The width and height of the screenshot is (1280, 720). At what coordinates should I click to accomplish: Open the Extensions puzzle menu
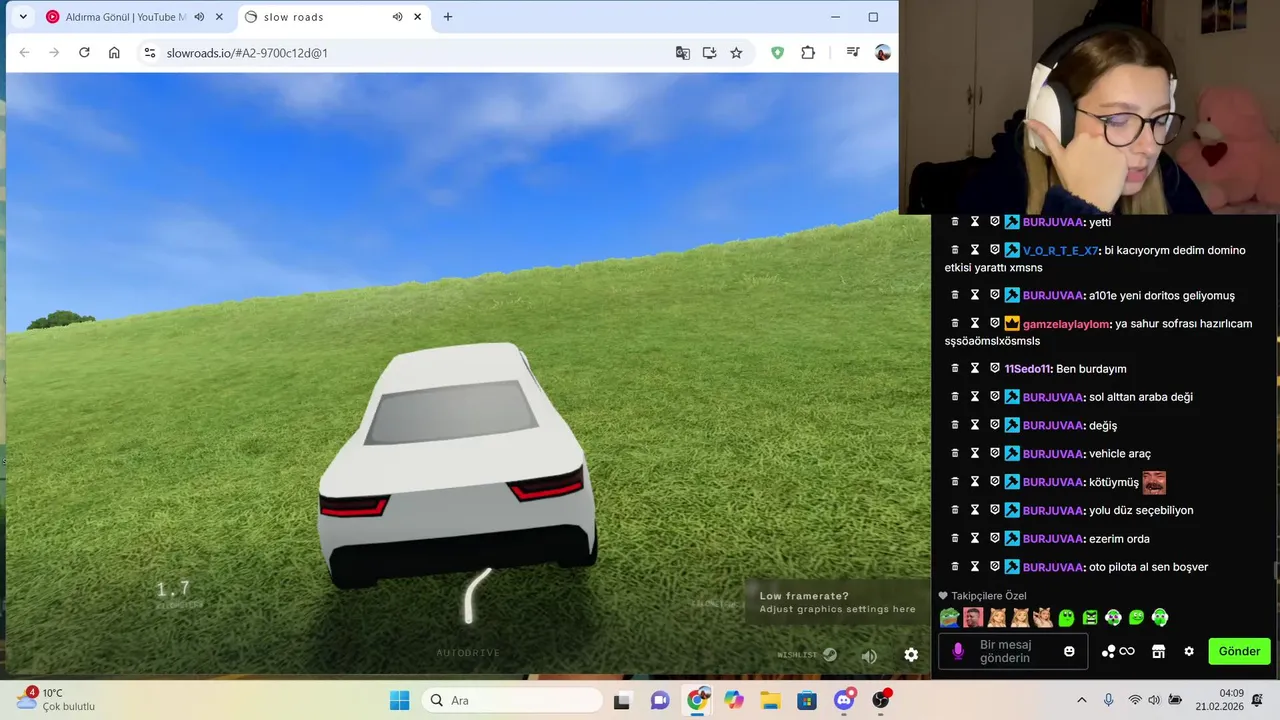[x=808, y=53]
